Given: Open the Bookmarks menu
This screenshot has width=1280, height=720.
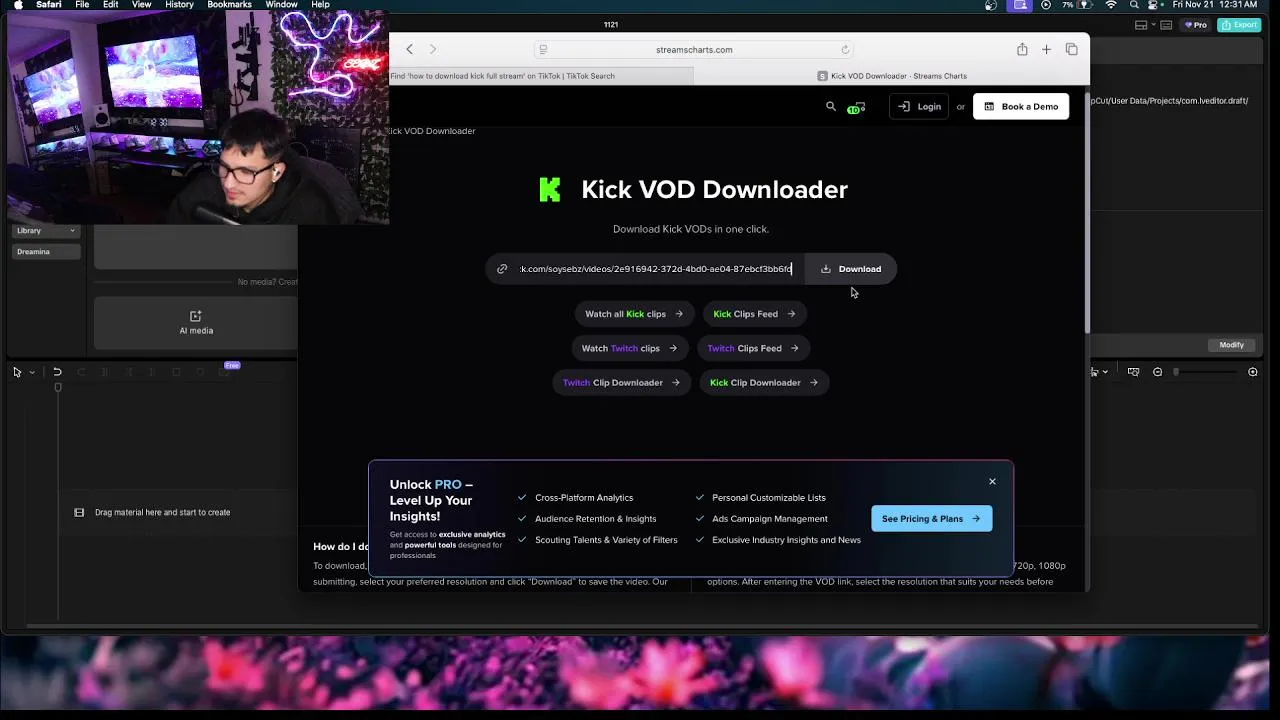Looking at the screenshot, I should [229, 5].
